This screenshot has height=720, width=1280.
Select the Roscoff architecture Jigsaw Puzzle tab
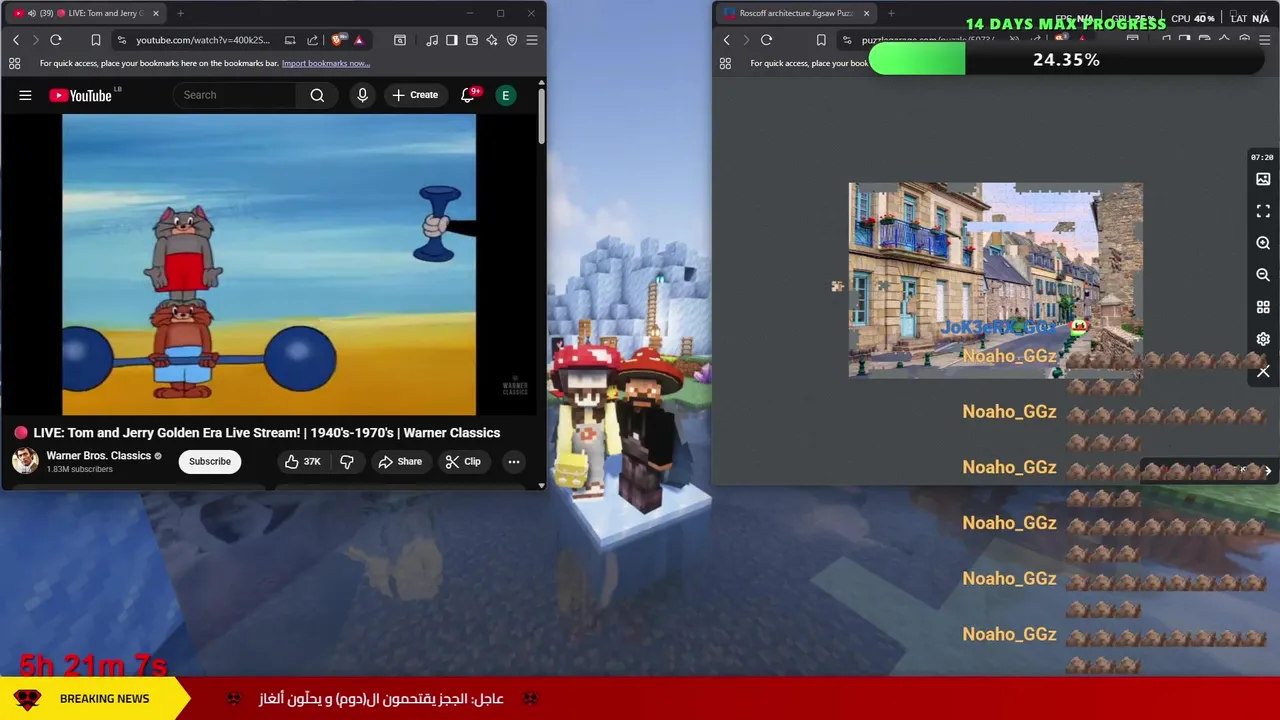795,13
